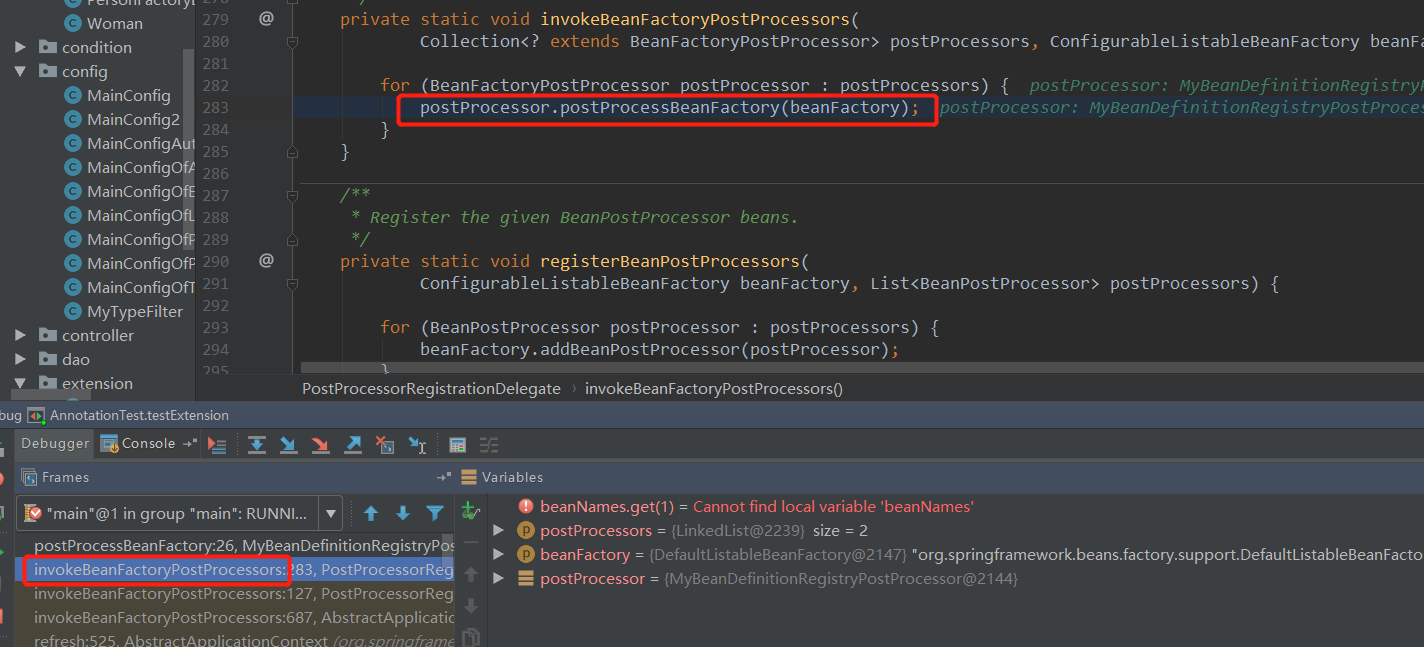The width and height of the screenshot is (1424, 647).
Task: Click the @ gutter icon on line 290
Action: click(x=266, y=261)
